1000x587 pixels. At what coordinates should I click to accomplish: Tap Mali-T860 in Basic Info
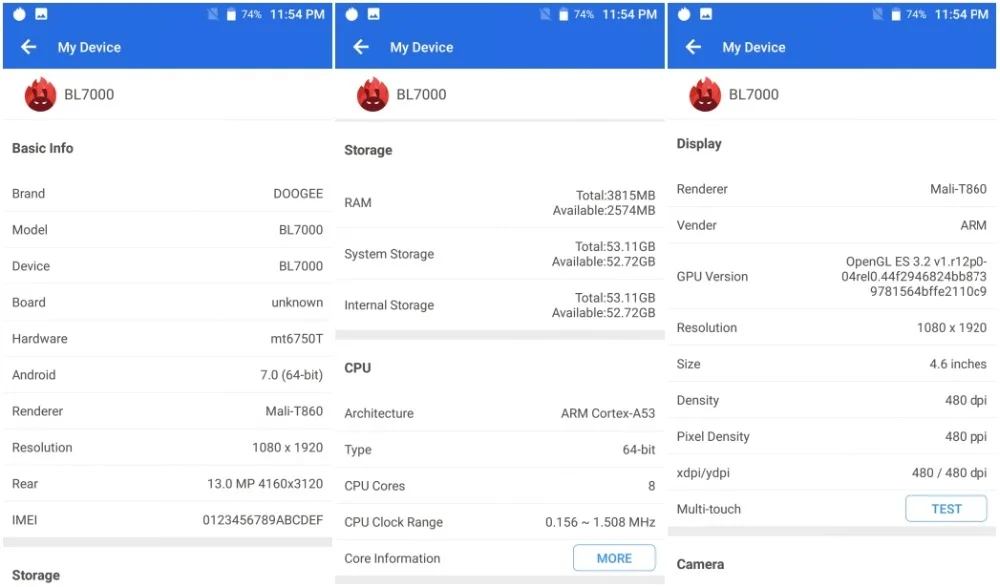point(294,411)
